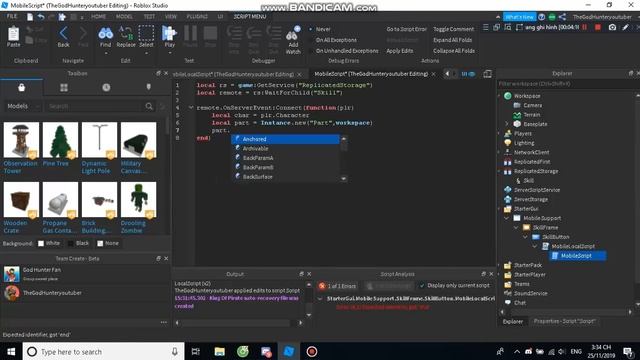Open the FILE menu
The image size is (640, 360).
(x=12, y=17)
